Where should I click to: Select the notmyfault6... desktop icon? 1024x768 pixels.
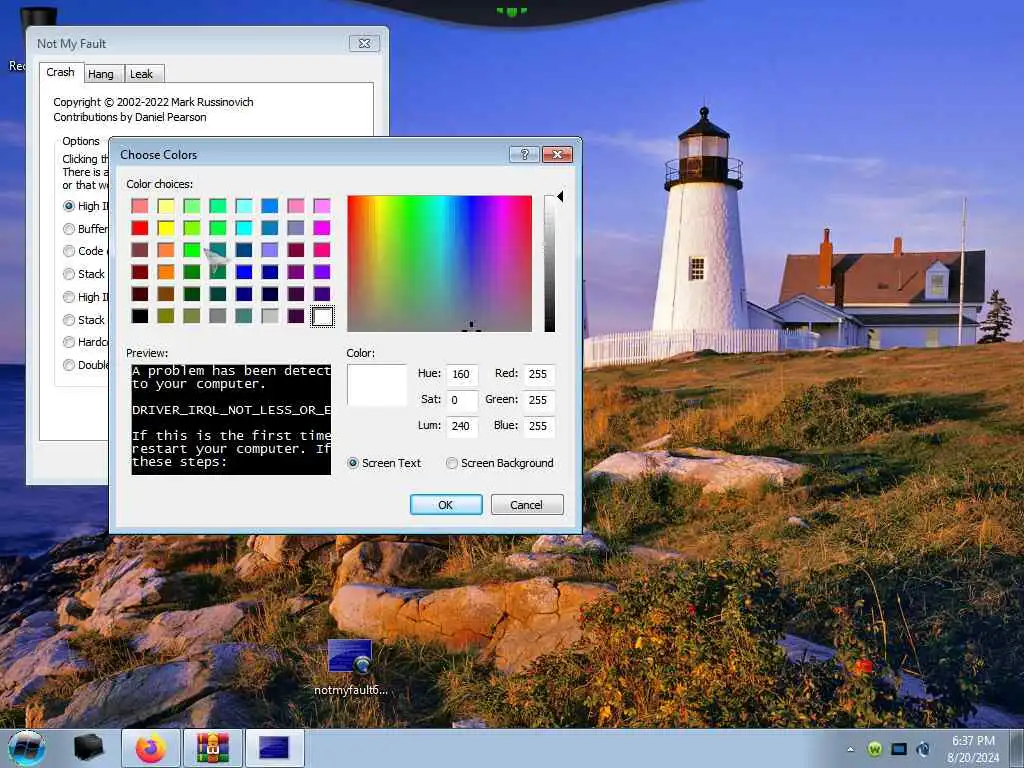coord(351,667)
